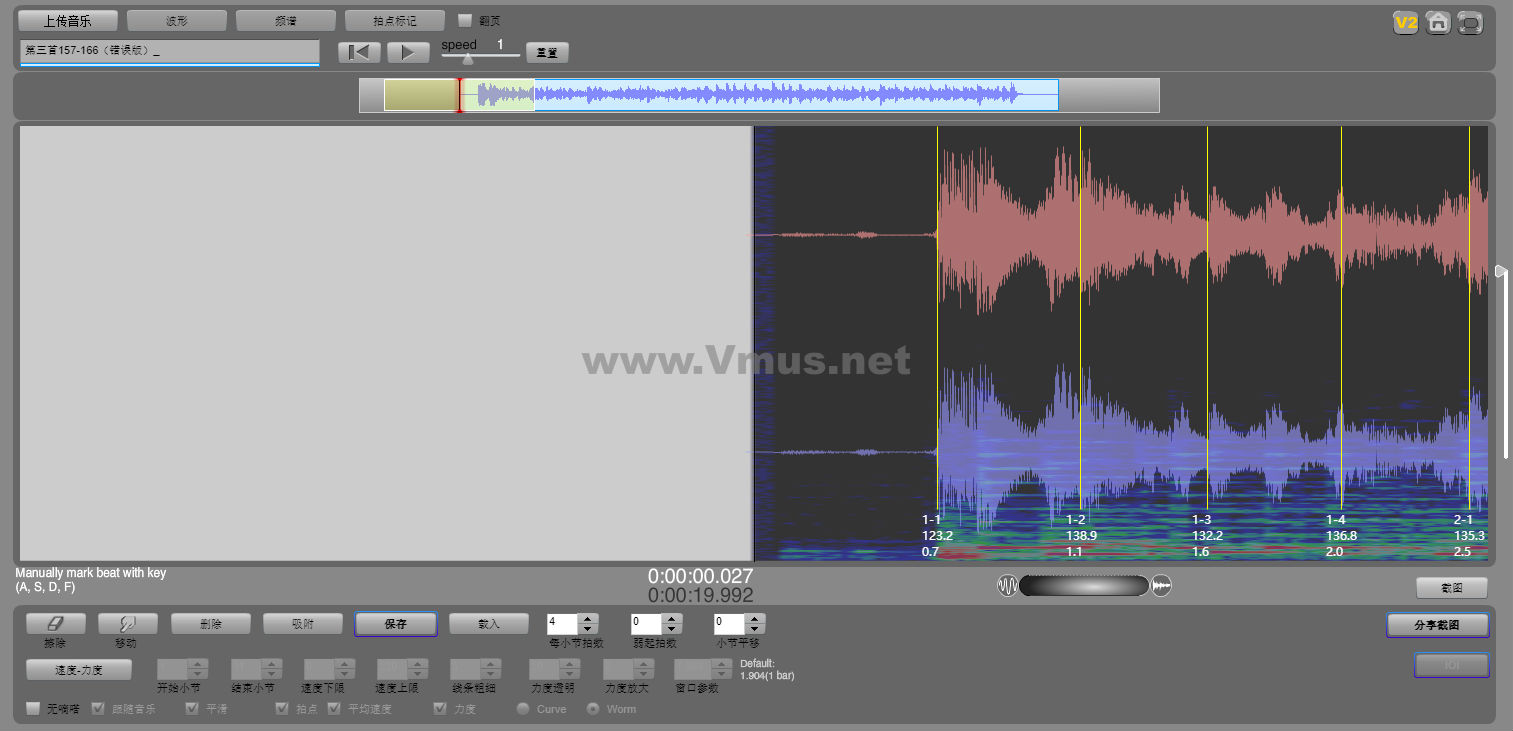Switch to 频谱 spectrum view

pyautogui.click(x=286, y=21)
